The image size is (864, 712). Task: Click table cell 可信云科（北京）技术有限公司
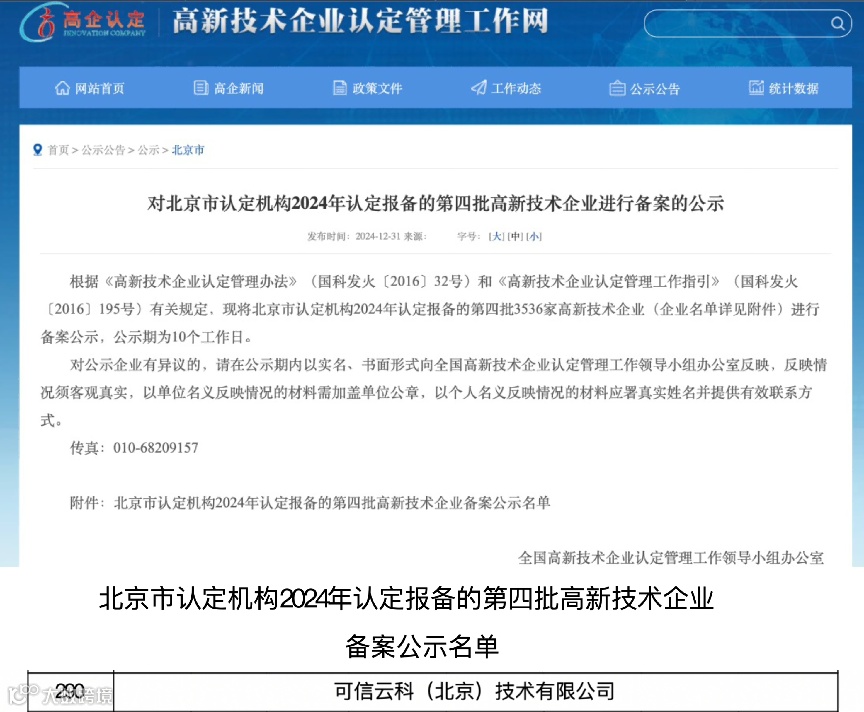click(475, 691)
